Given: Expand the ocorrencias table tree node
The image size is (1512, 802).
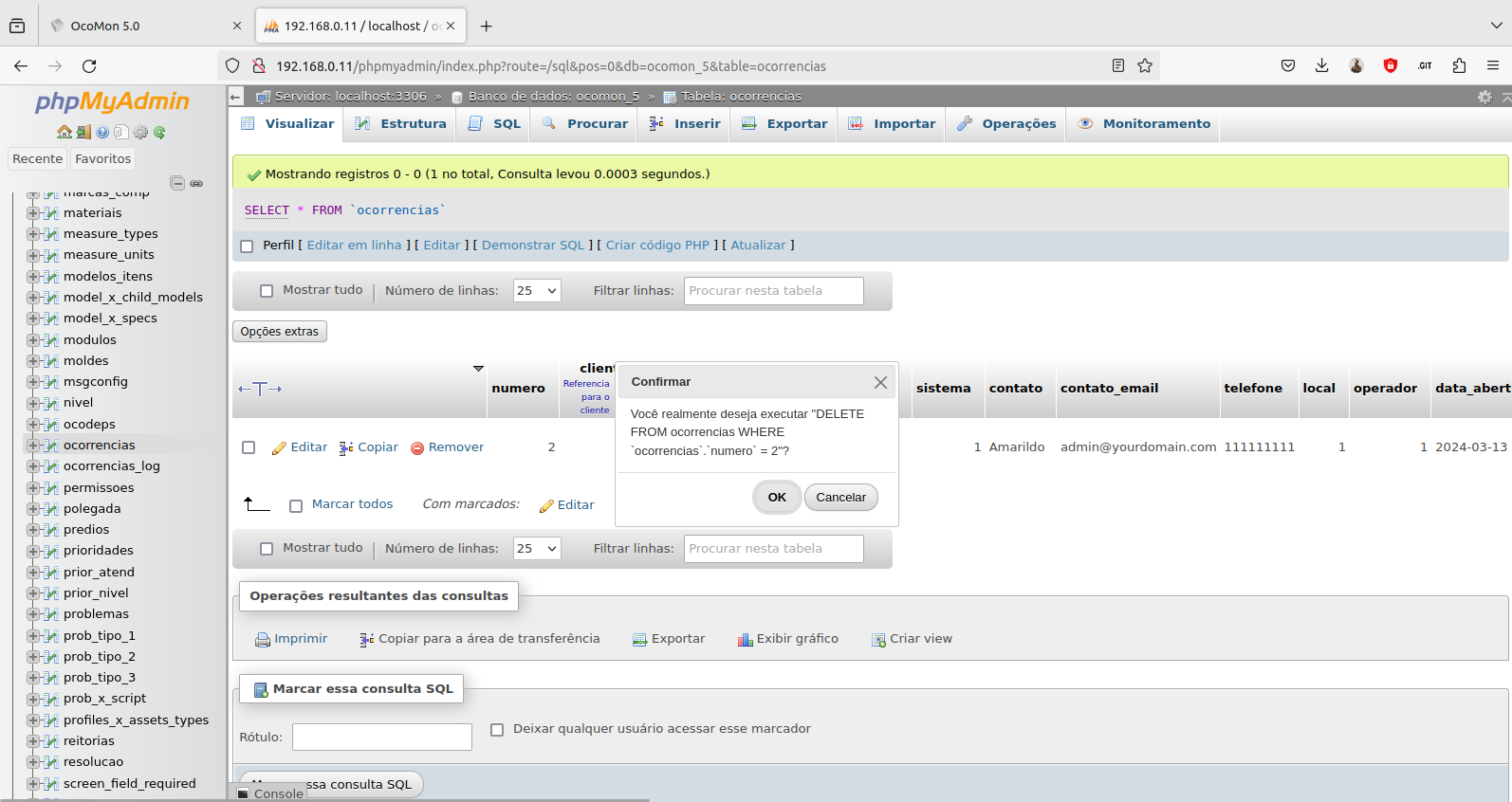Looking at the screenshot, I should [33, 446].
